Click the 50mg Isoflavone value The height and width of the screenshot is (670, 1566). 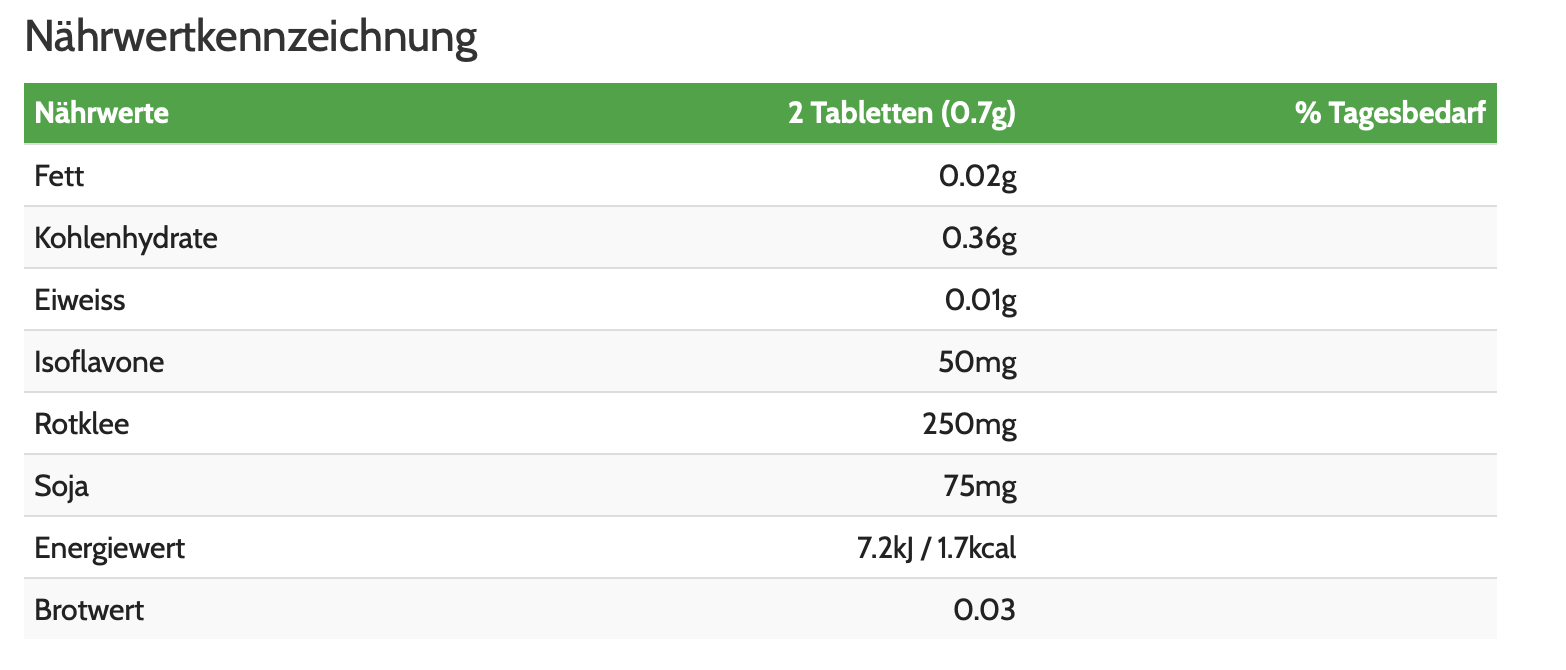click(977, 362)
